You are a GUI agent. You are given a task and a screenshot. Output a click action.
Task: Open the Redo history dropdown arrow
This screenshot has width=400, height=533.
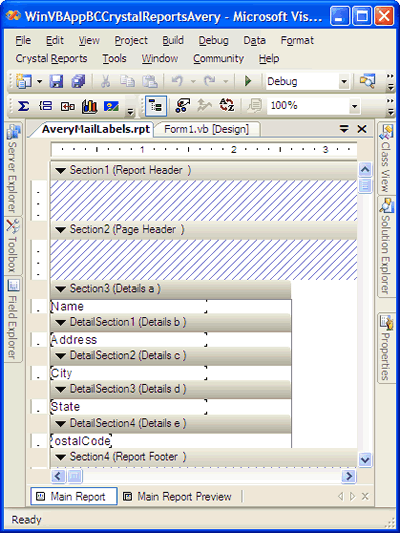225,82
